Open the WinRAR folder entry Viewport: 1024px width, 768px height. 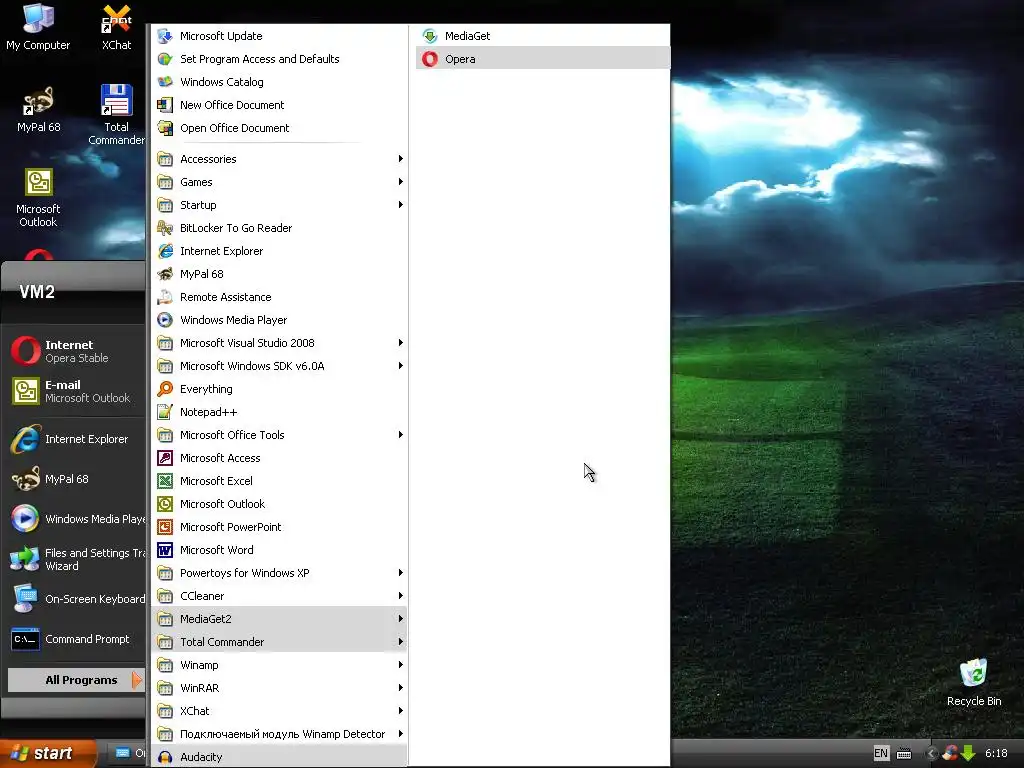click(x=279, y=688)
